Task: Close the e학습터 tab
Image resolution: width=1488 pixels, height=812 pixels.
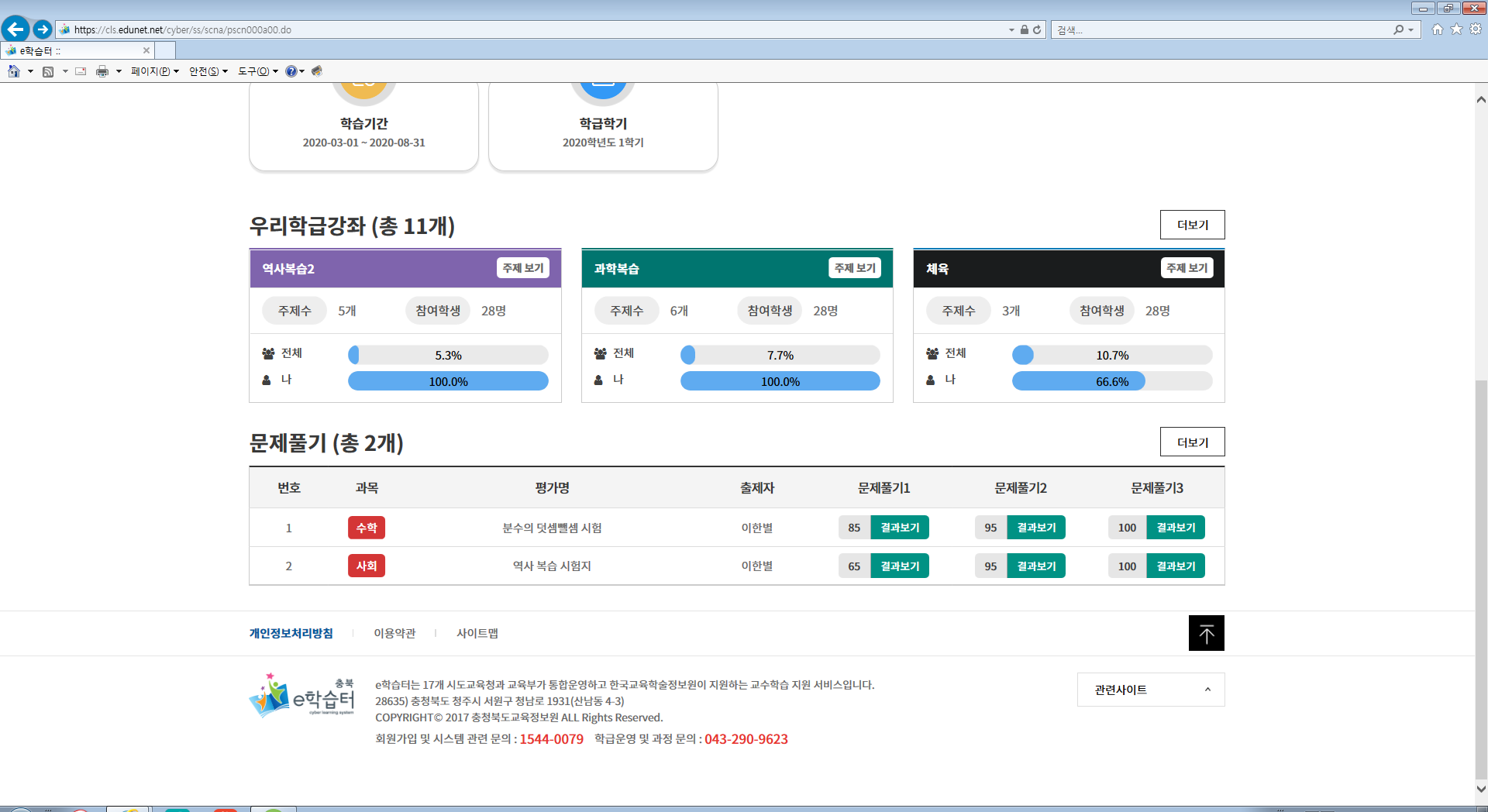Action: point(146,50)
